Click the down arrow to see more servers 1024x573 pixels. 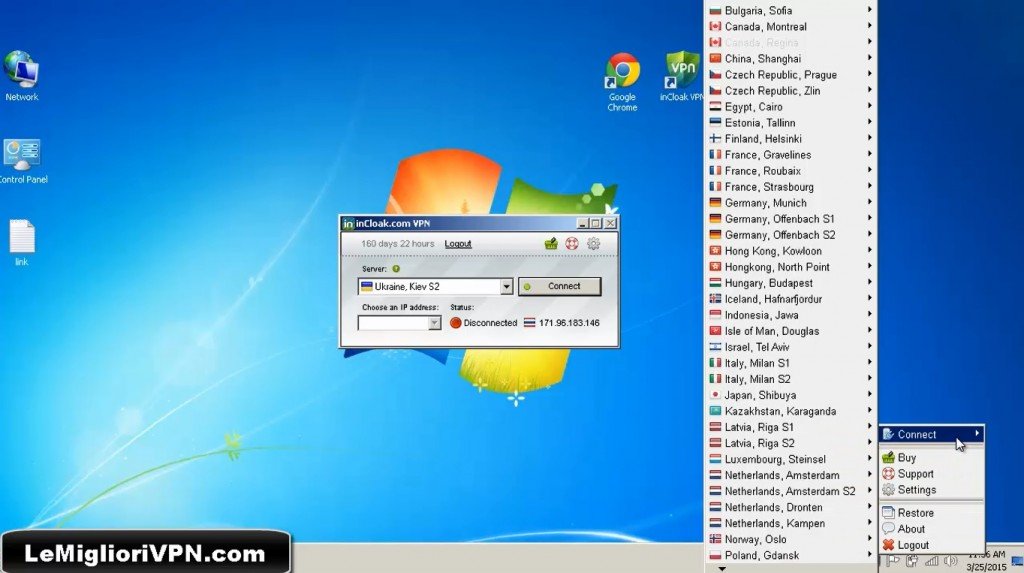click(722, 568)
